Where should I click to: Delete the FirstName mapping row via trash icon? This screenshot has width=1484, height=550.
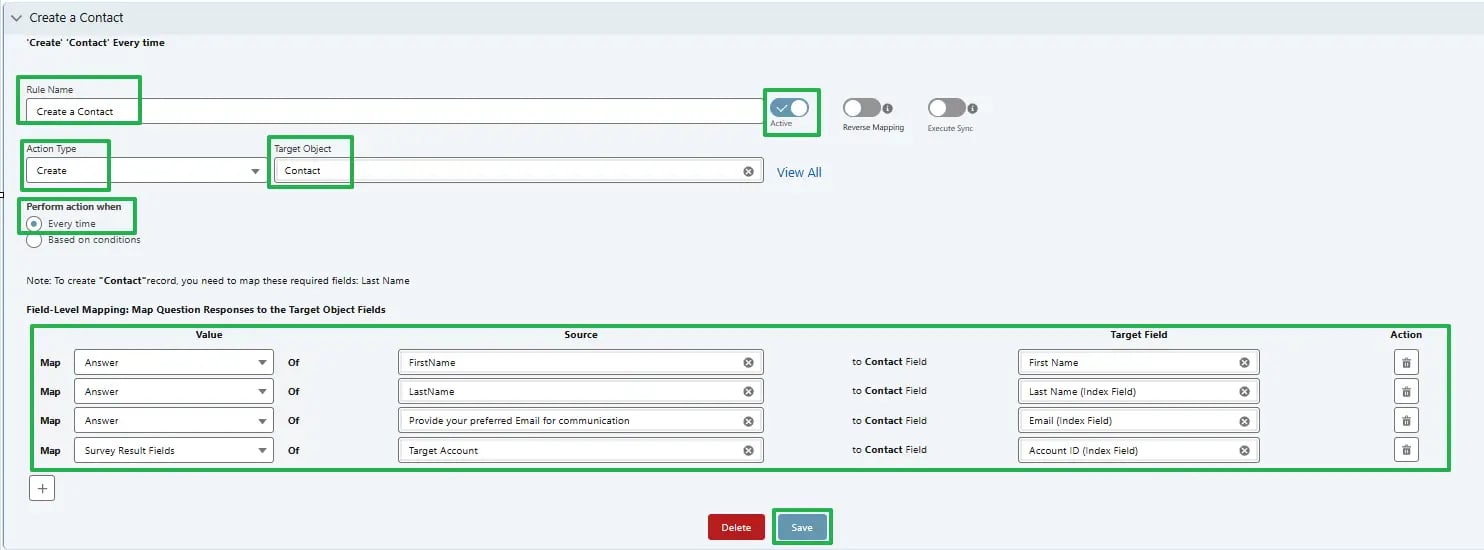click(x=1406, y=362)
